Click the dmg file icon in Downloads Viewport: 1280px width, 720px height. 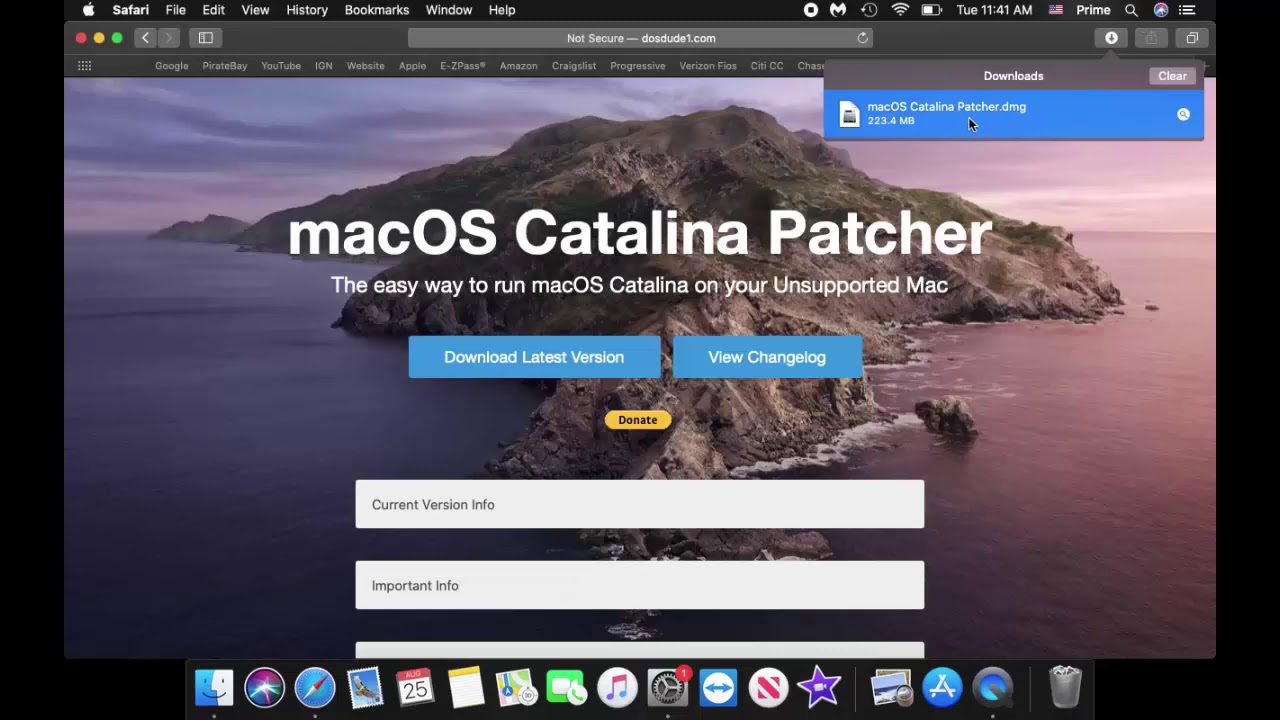coord(849,114)
